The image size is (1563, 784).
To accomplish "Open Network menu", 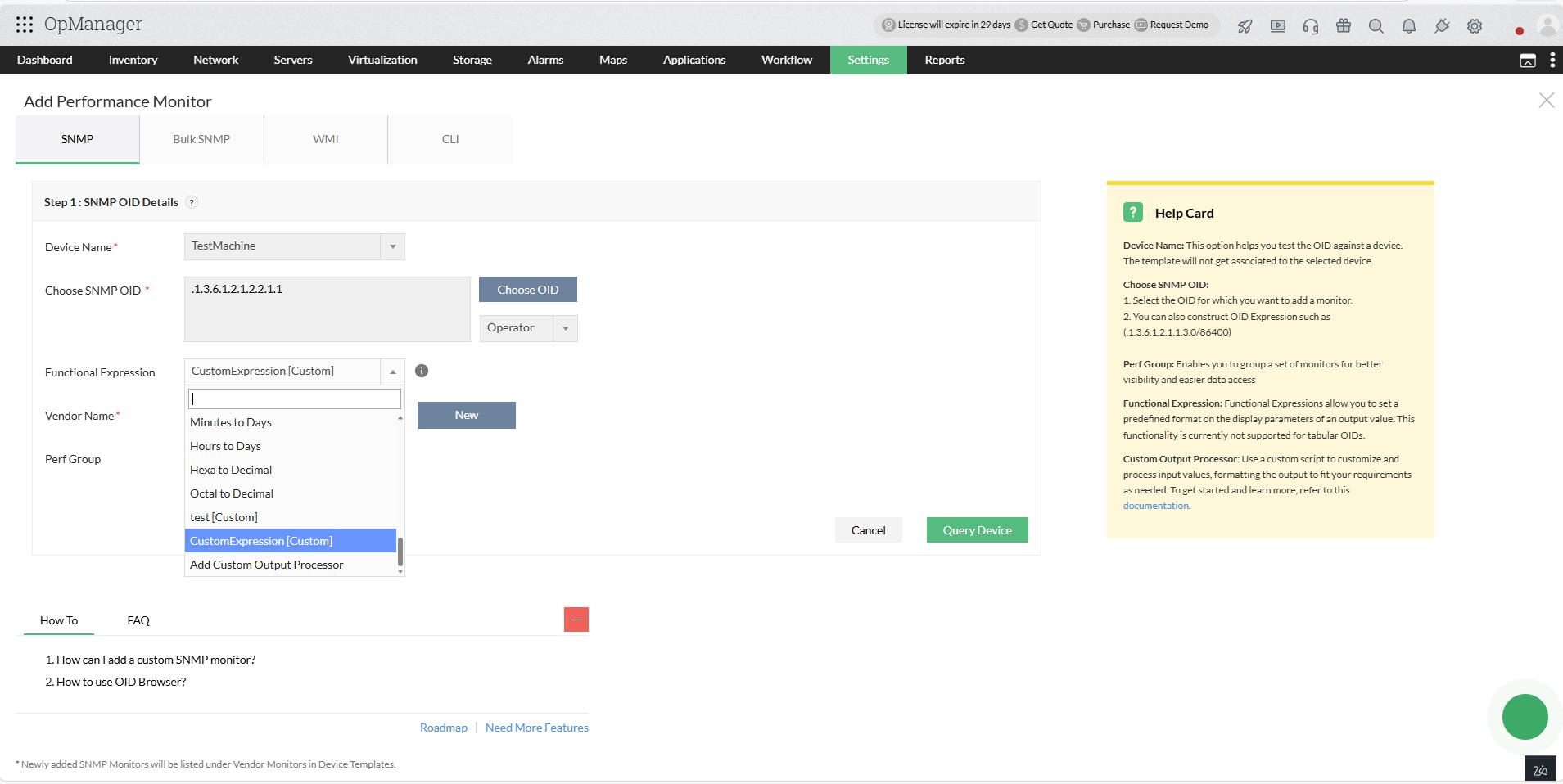I will tap(216, 60).
